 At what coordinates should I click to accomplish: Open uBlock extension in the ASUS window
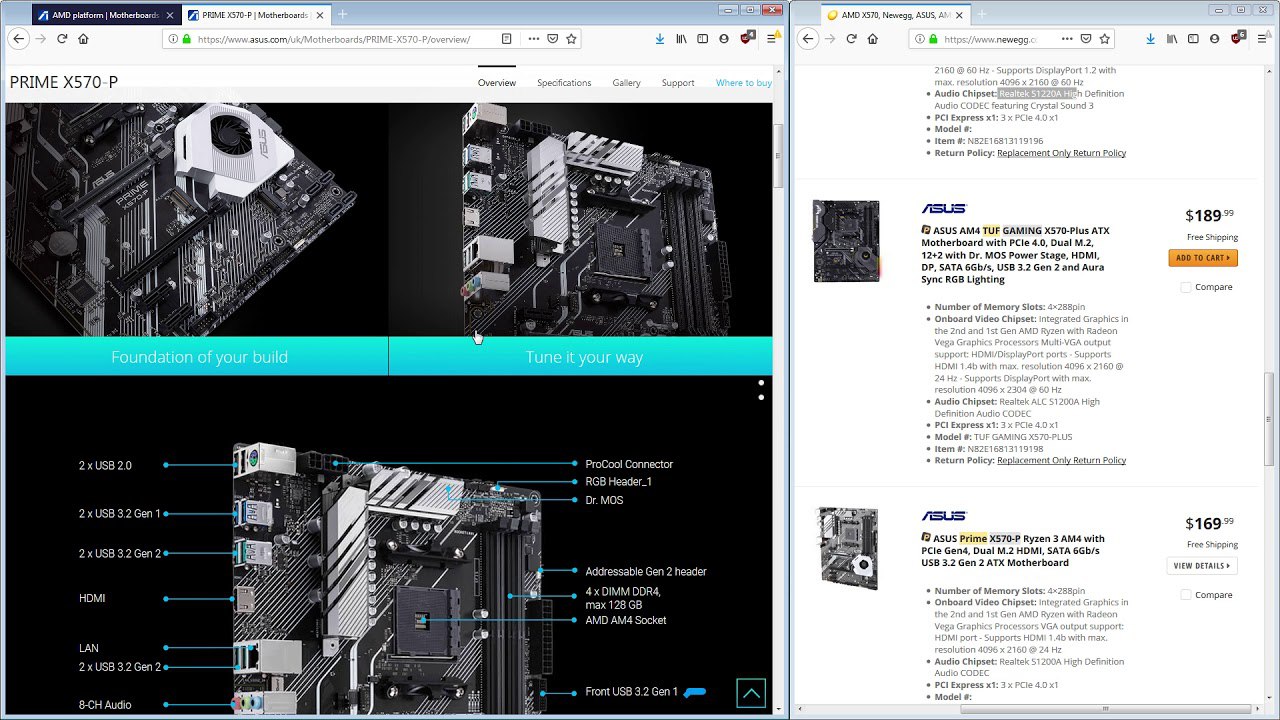coord(747,38)
